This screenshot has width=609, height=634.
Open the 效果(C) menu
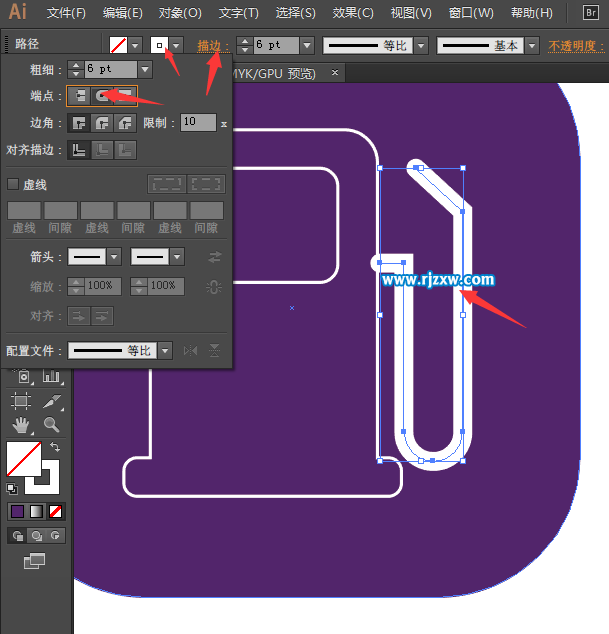(353, 13)
